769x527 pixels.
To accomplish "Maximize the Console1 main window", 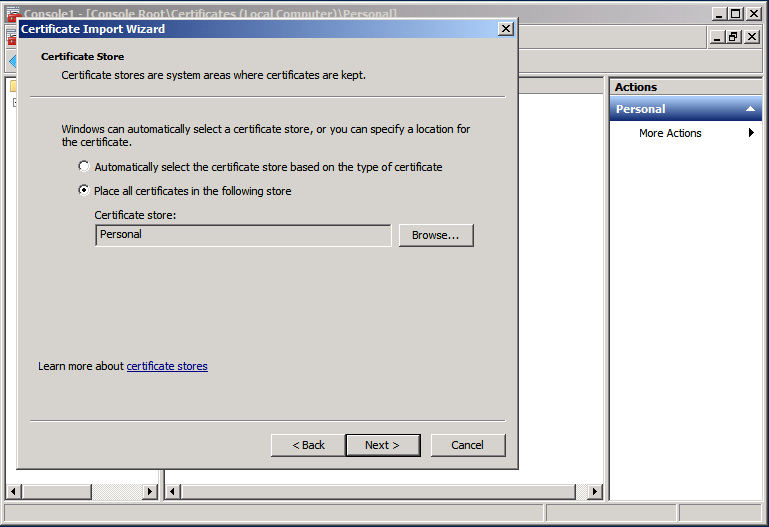I will [x=736, y=14].
